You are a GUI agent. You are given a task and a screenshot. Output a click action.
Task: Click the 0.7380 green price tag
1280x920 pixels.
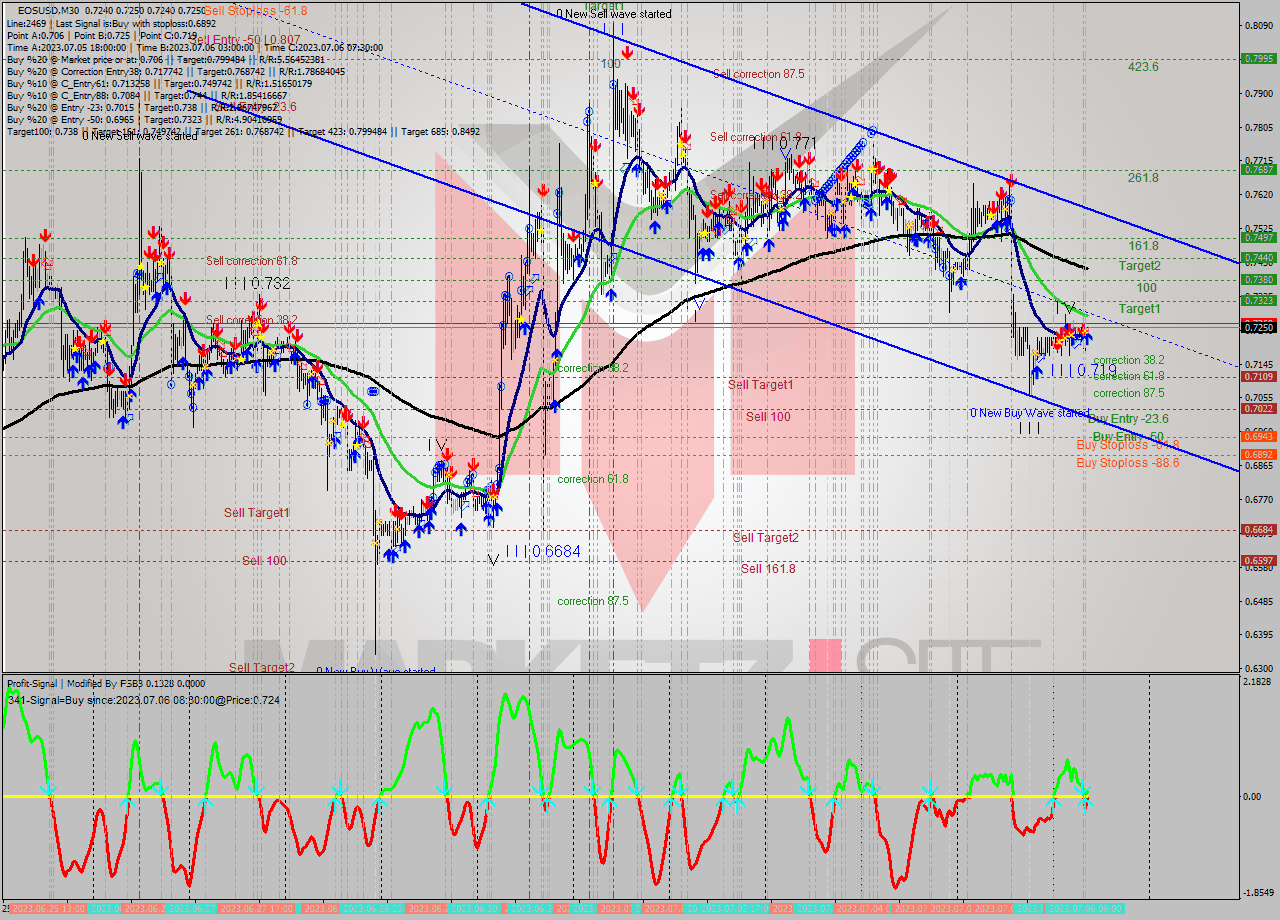pos(1257,280)
